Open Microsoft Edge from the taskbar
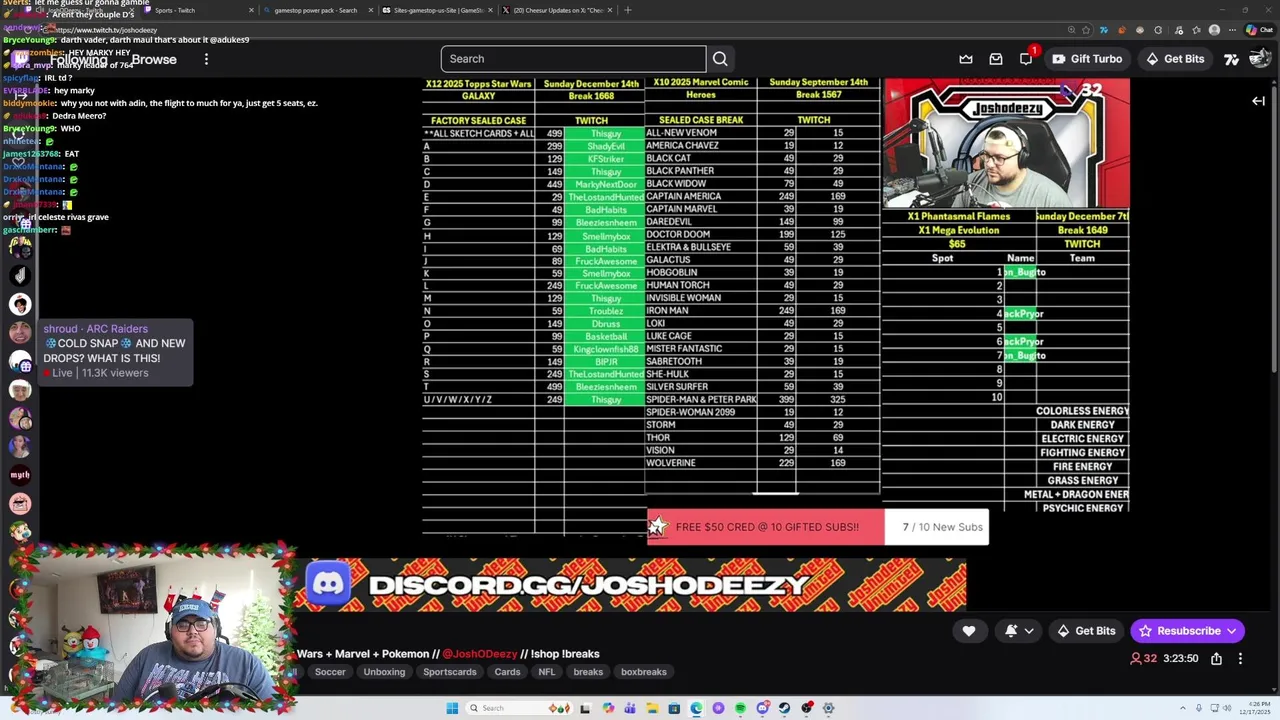The image size is (1280, 720). click(x=696, y=708)
